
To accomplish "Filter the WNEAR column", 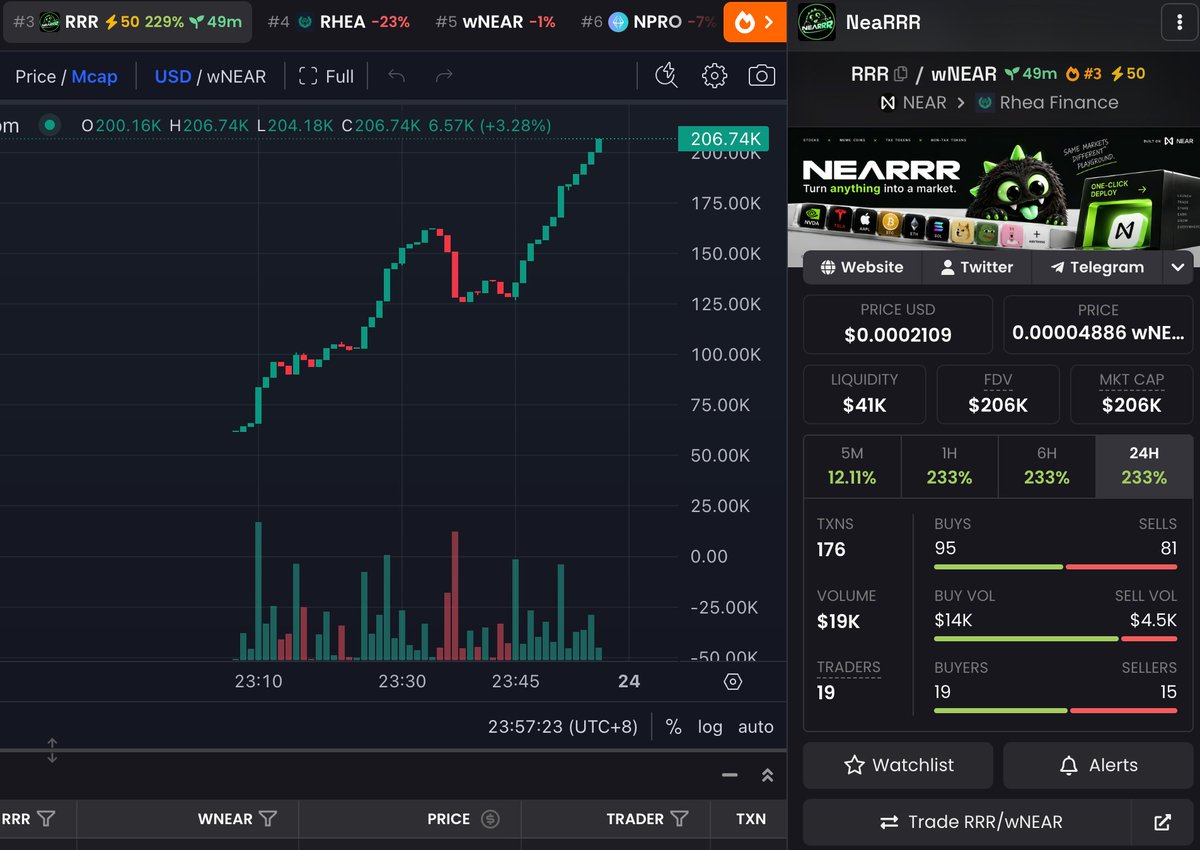I will (x=268, y=819).
